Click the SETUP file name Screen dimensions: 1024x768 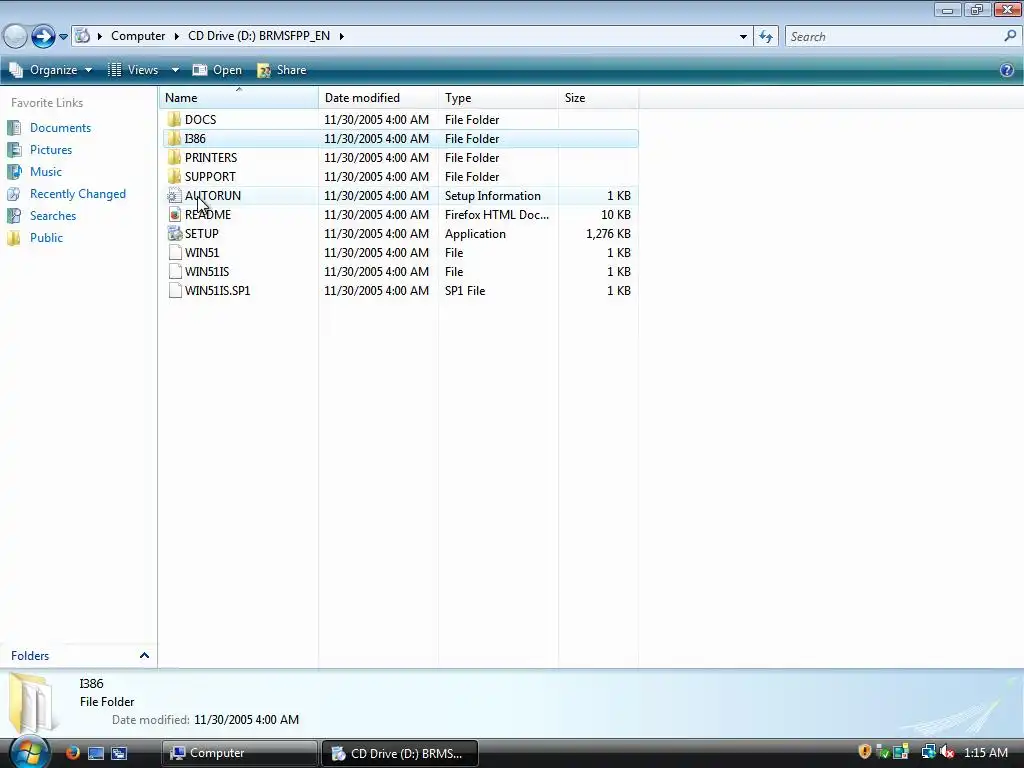pyautogui.click(x=202, y=233)
